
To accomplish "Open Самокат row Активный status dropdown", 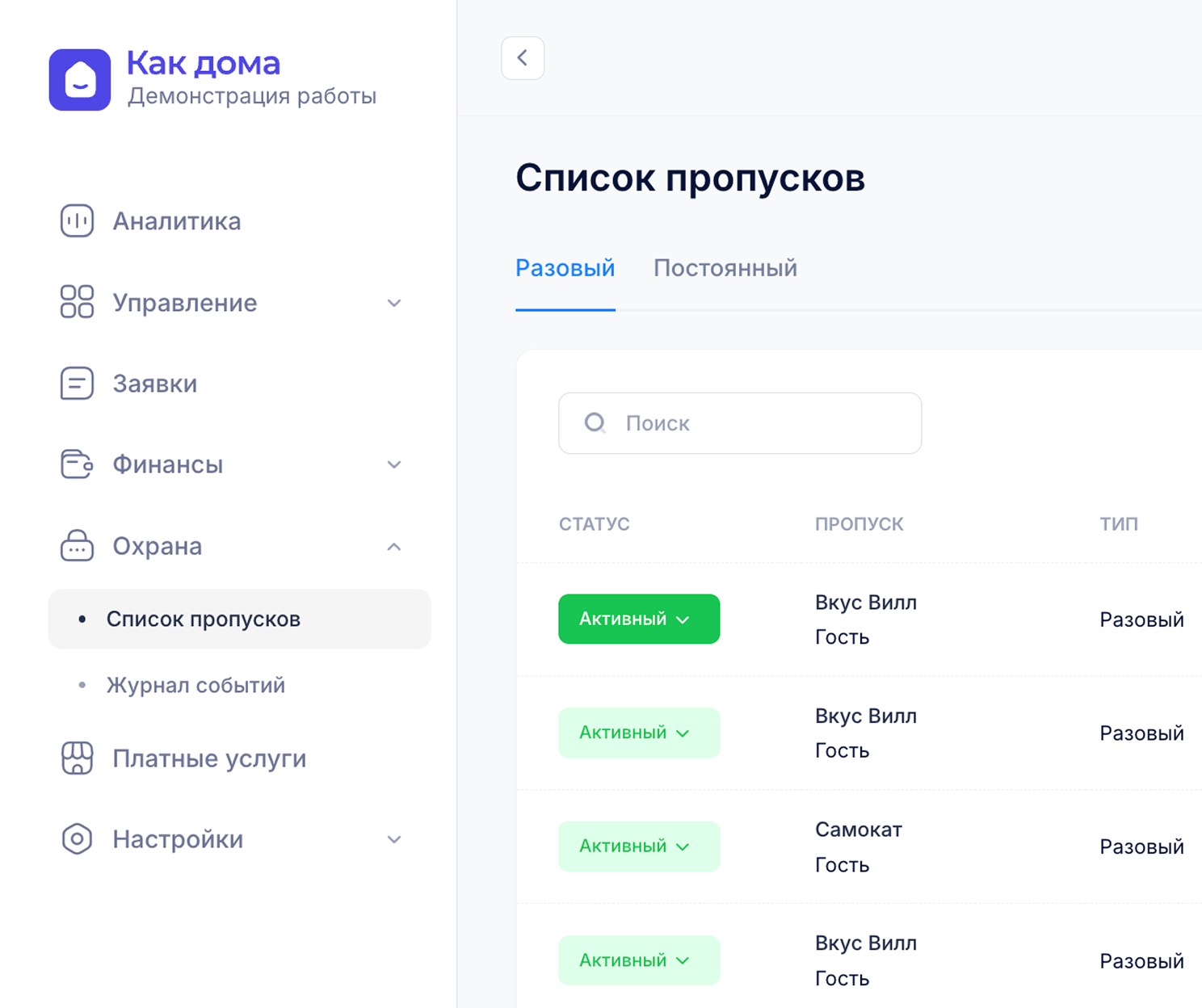I will pos(638,846).
